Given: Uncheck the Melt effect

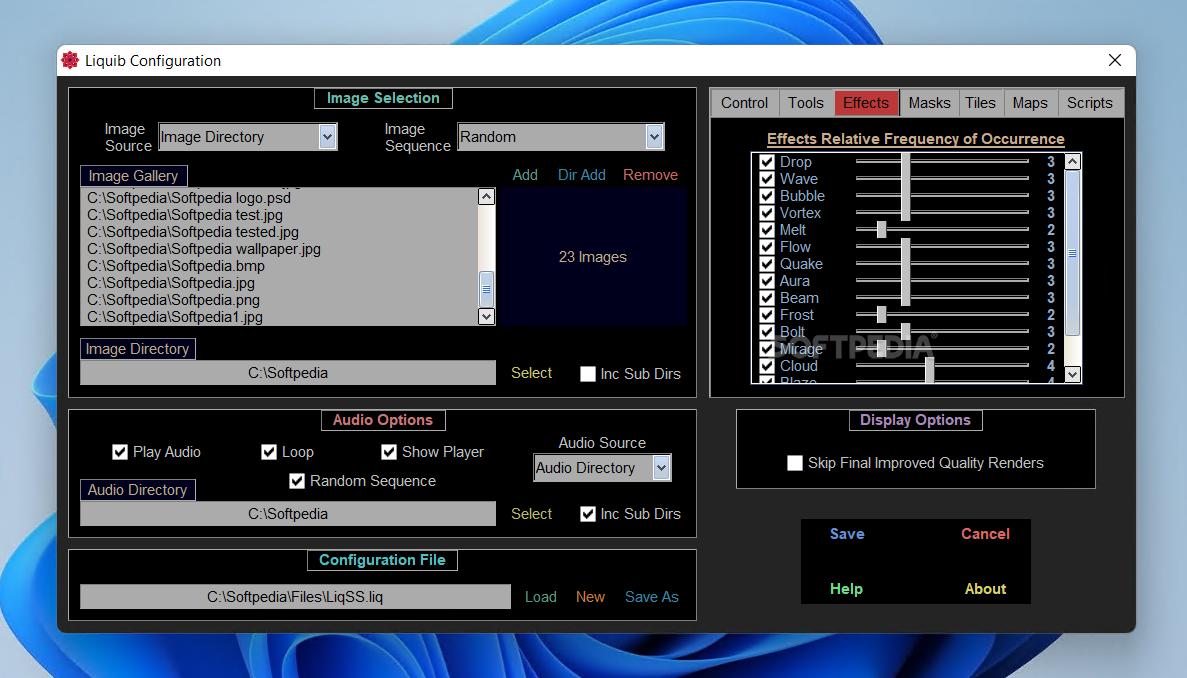Looking at the screenshot, I should (x=767, y=230).
